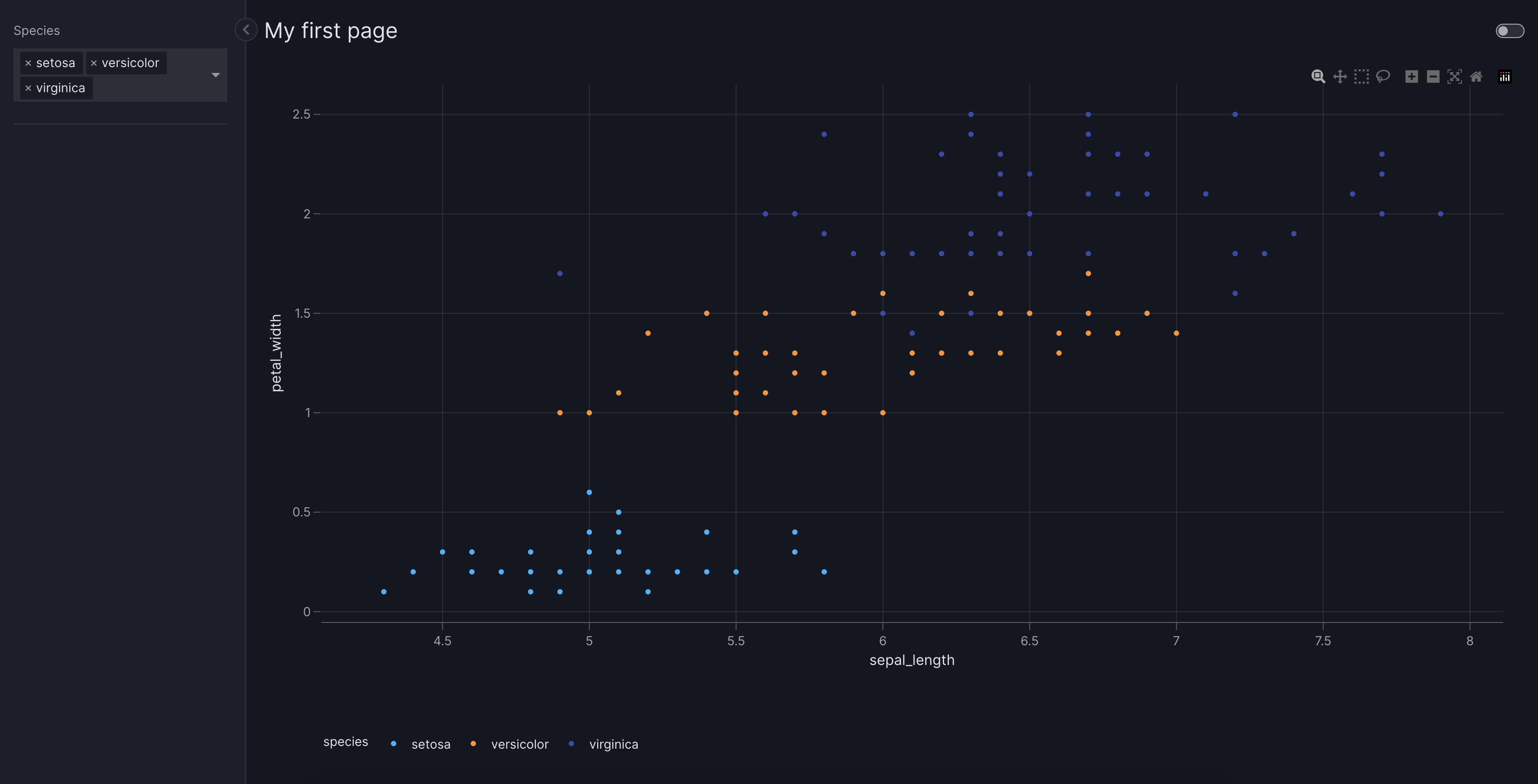The width and height of the screenshot is (1538, 784).
Task: Pick the Lasso Select tool
Action: click(1383, 77)
